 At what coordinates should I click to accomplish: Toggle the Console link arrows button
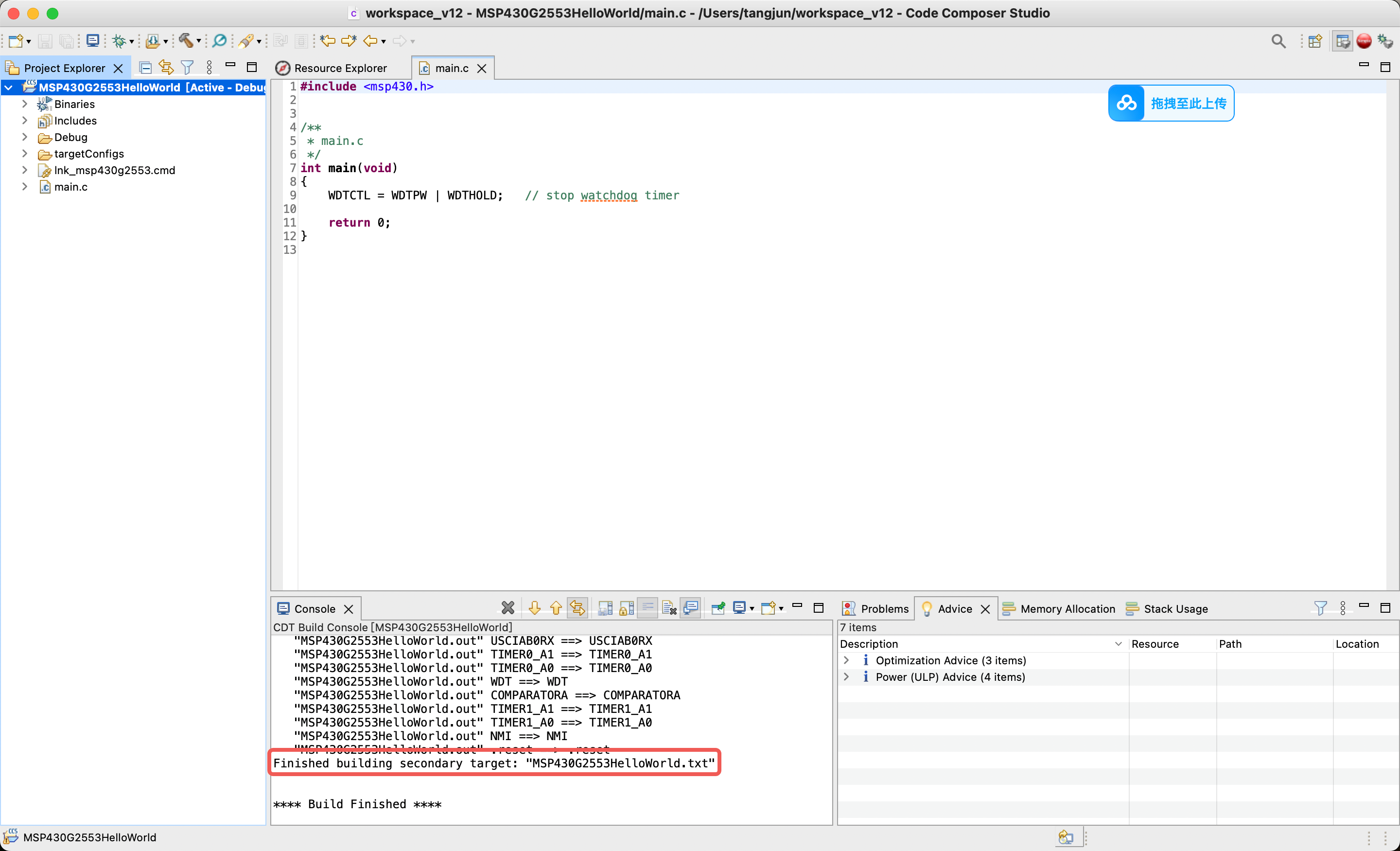[577, 608]
